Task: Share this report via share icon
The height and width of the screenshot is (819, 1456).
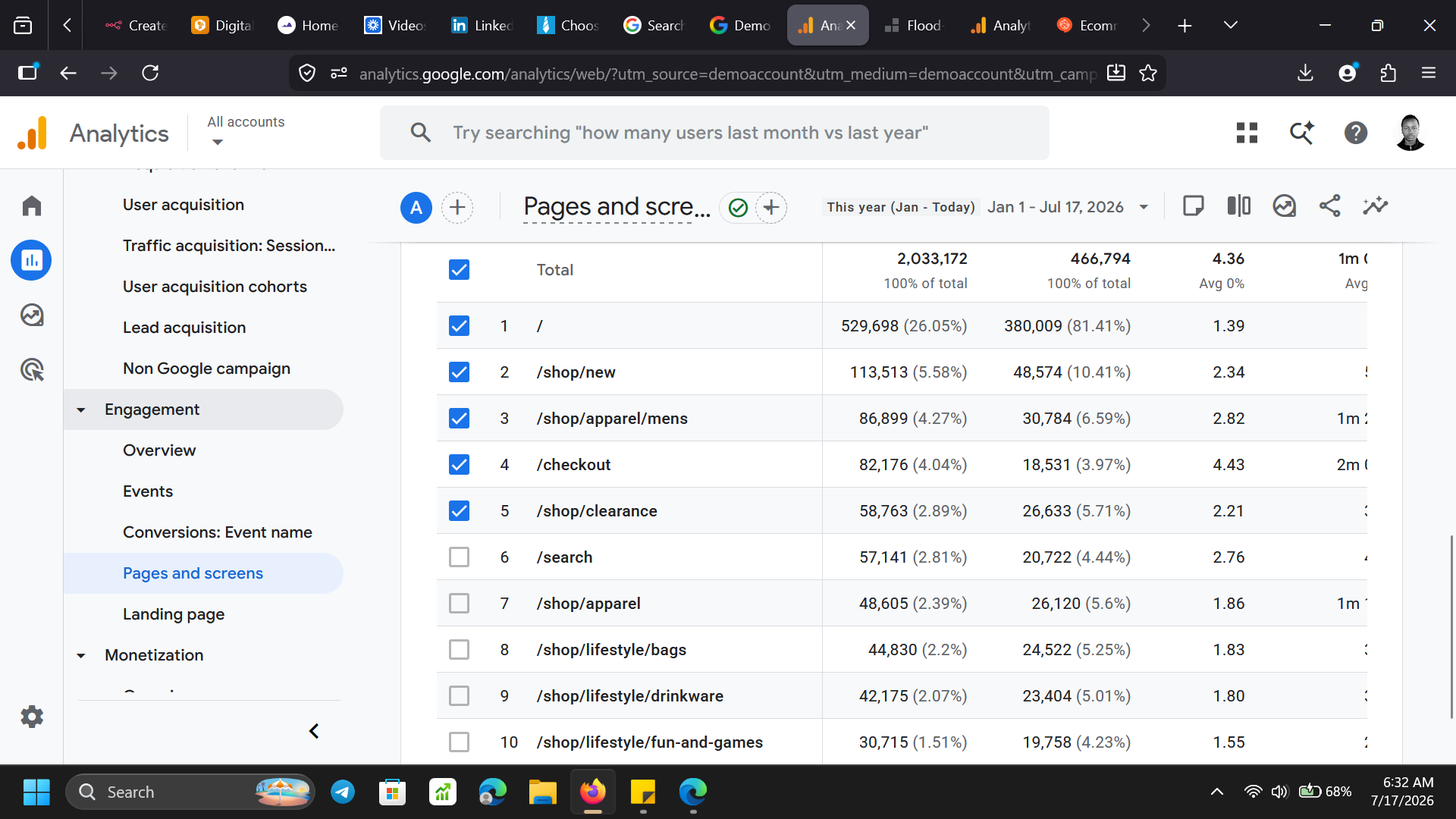Action: click(1330, 206)
